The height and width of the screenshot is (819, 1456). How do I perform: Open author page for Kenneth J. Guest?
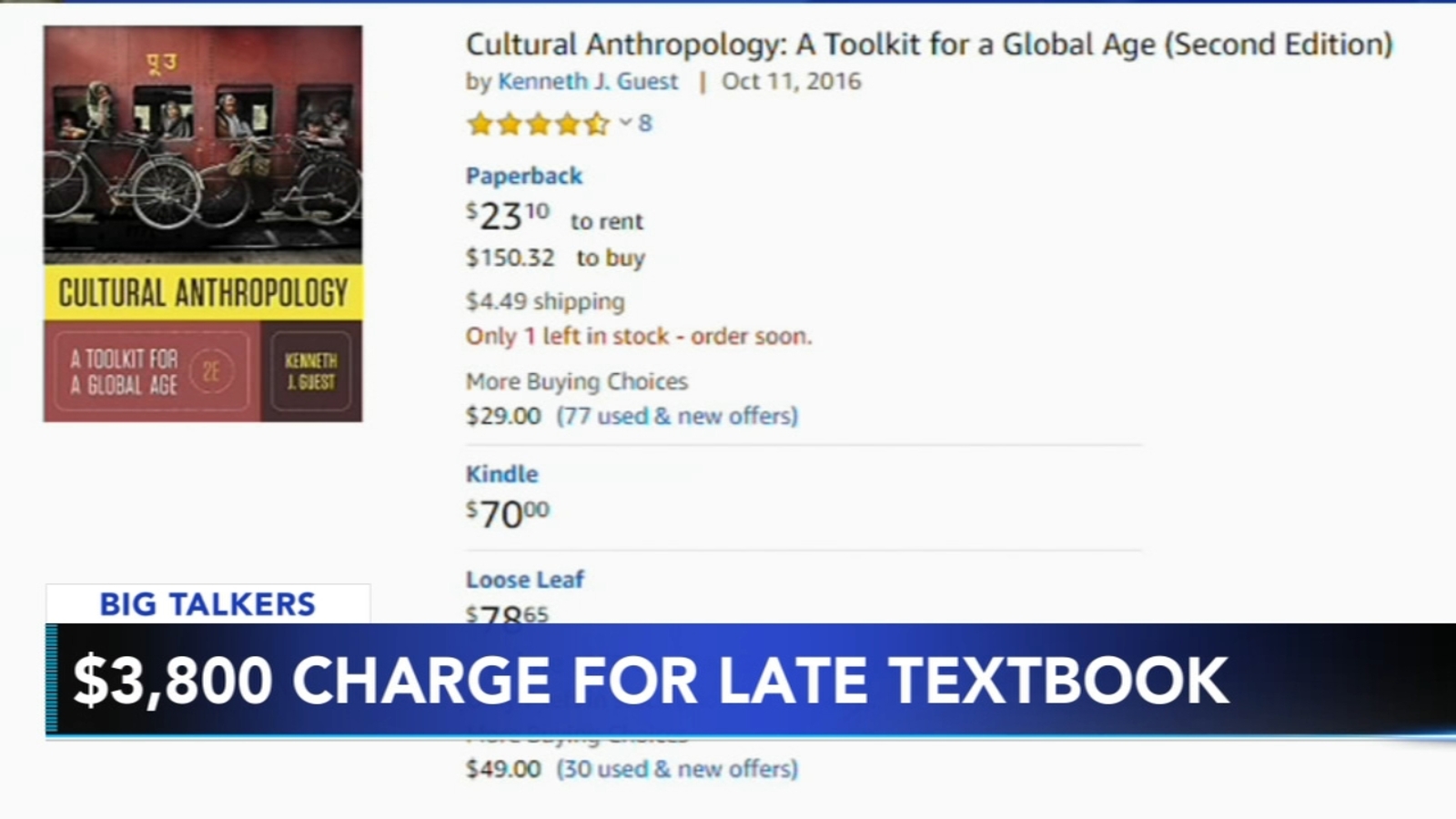point(586,81)
